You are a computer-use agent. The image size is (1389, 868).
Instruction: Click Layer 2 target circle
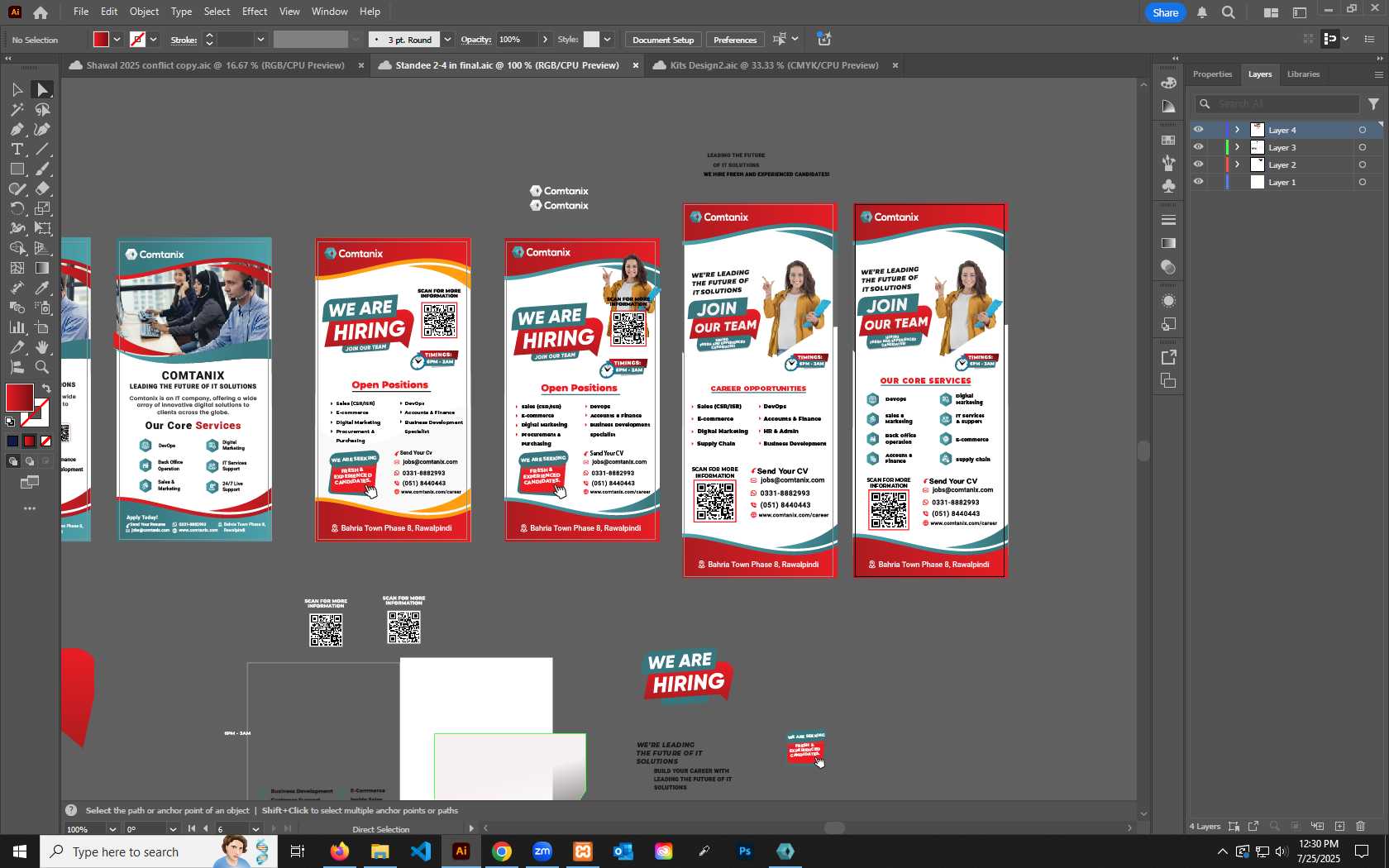(x=1363, y=165)
